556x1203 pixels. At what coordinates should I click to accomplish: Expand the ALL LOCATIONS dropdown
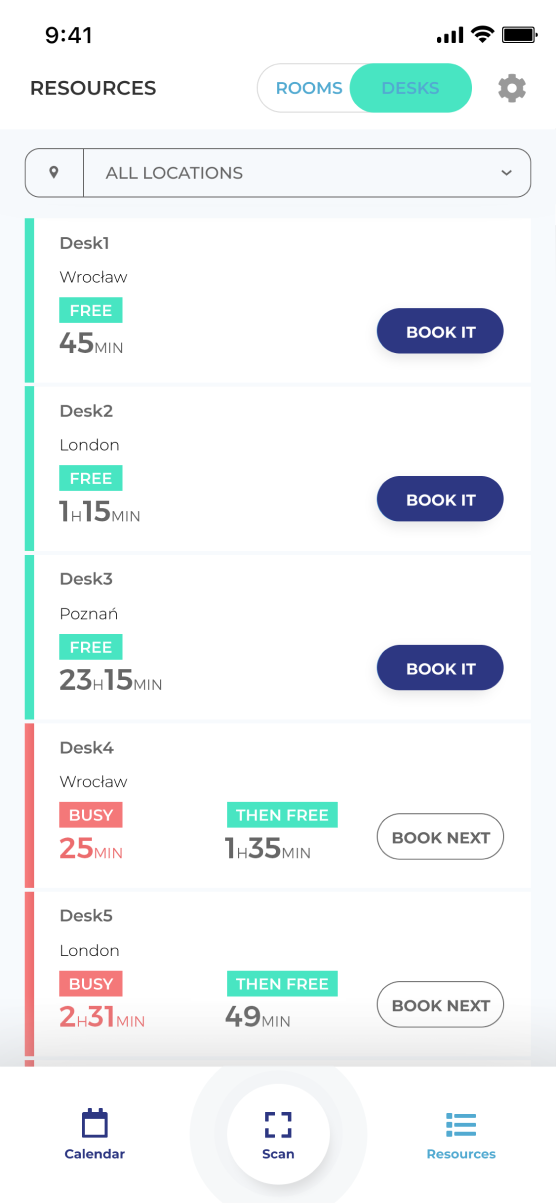click(x=278, y=173)
